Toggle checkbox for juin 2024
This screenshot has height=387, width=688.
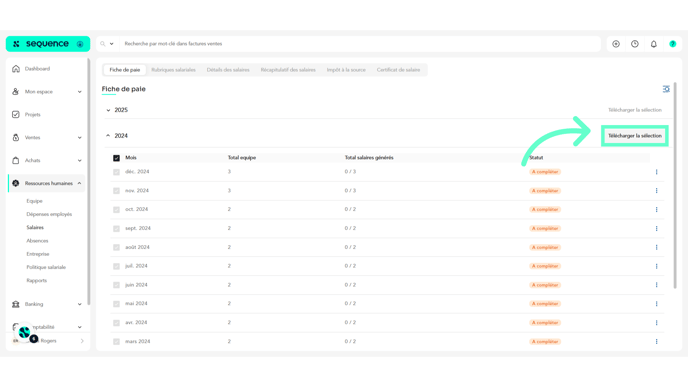pyautogui.click(x=116, y=285)
